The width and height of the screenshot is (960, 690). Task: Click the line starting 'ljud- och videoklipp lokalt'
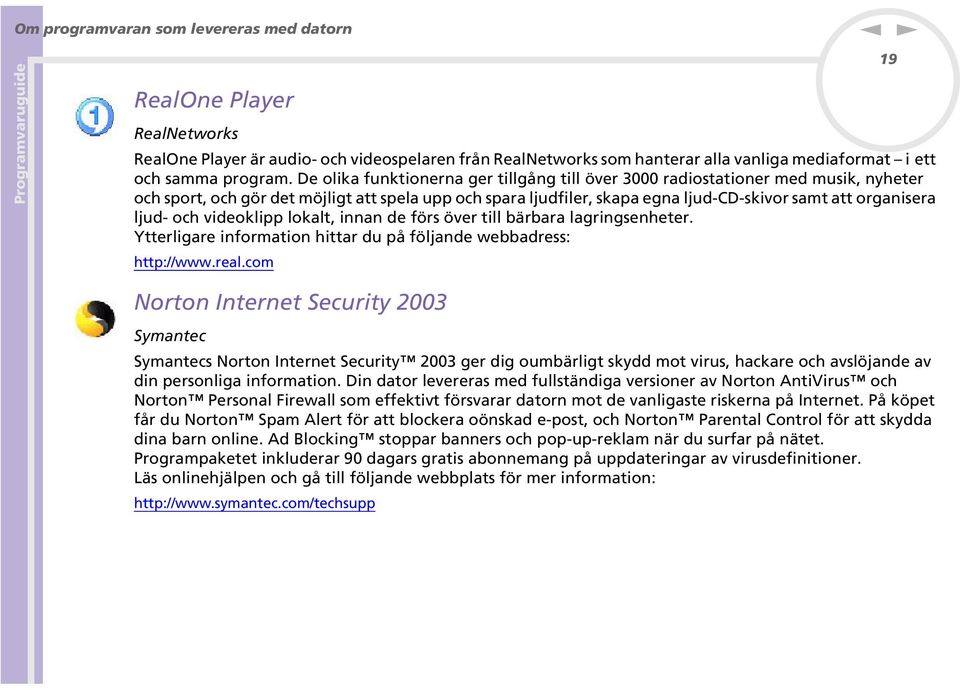[x=413, y=217]
